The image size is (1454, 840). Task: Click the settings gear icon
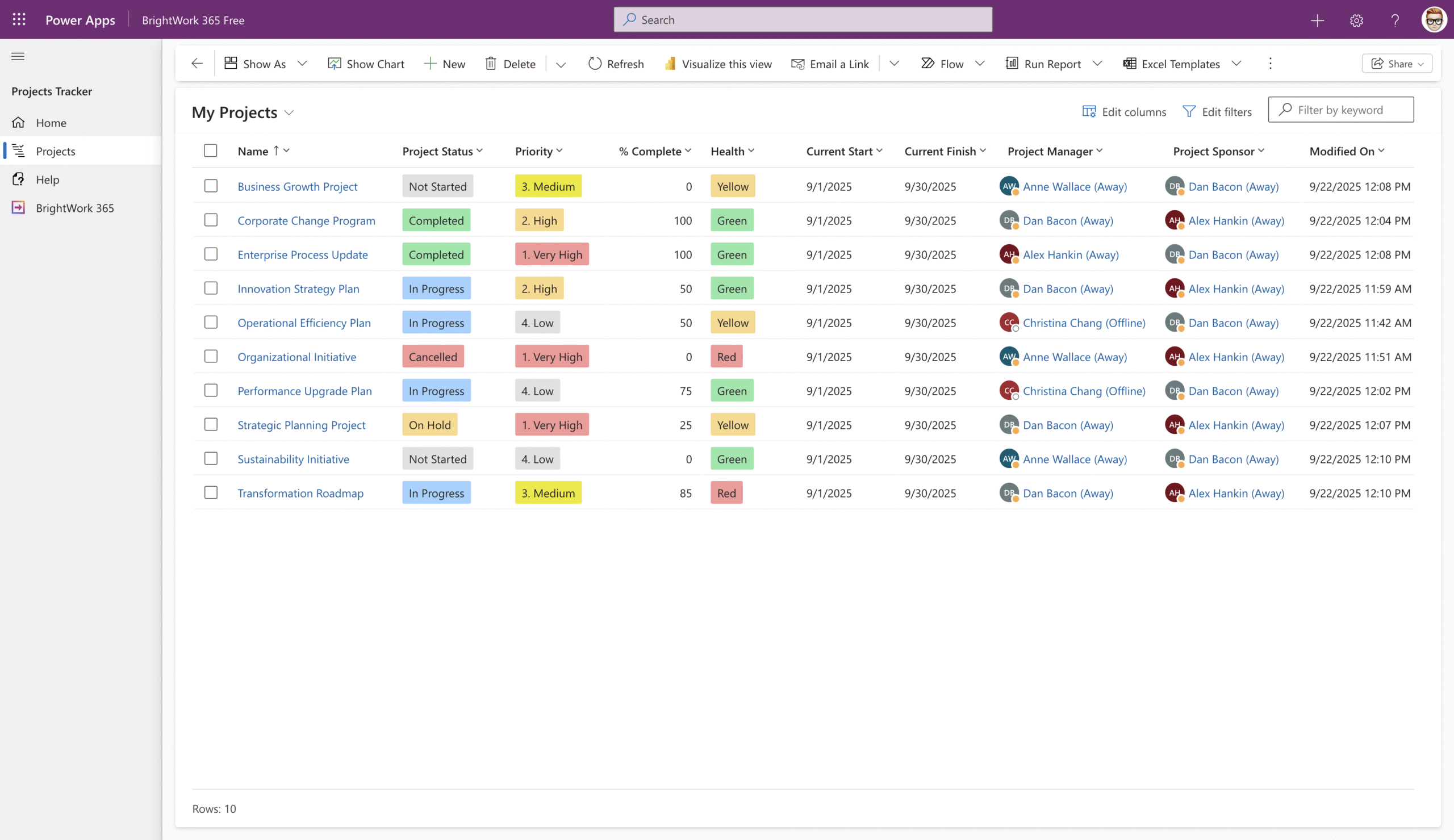(x=1356, y=20)
